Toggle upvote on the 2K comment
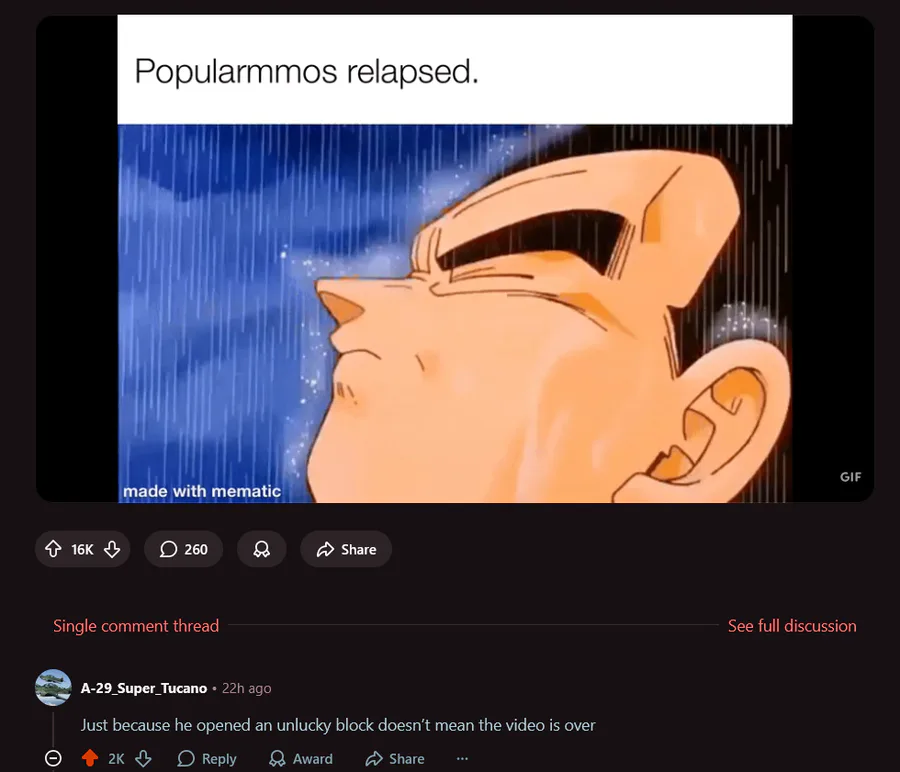 point(90,759)
